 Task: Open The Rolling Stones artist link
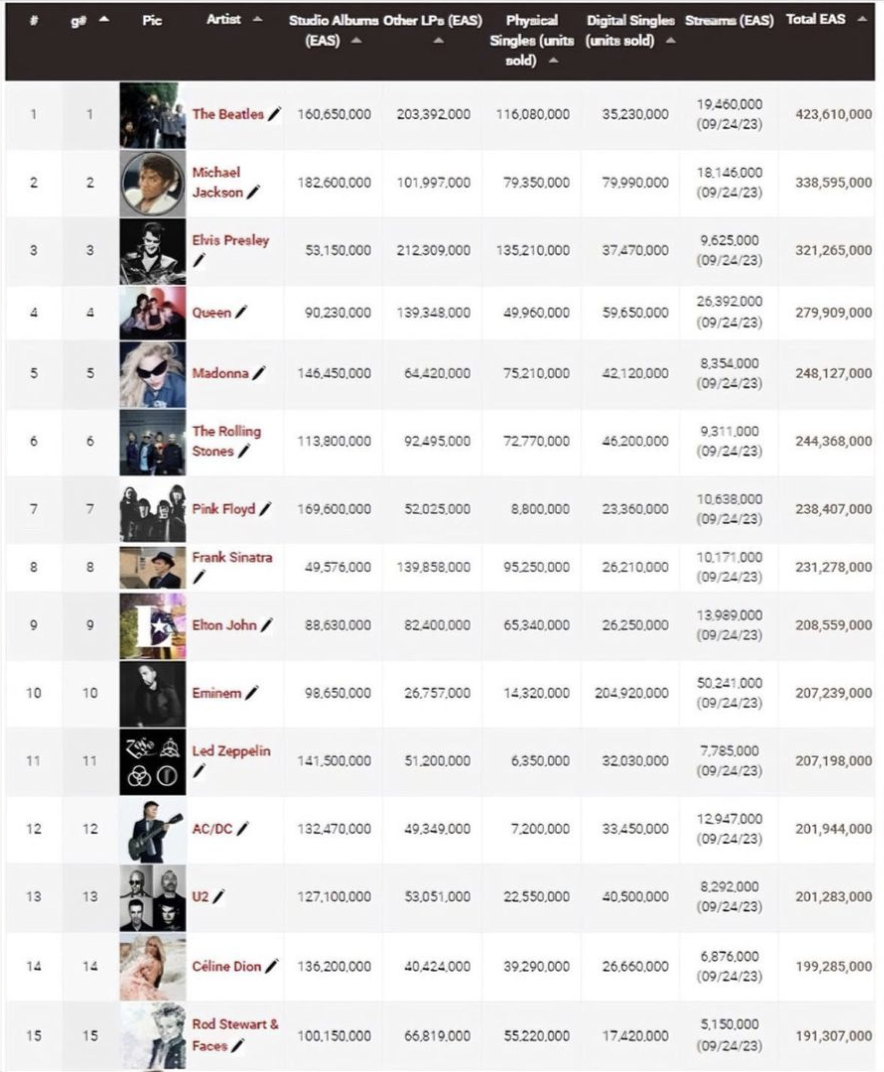(x=226, y=432)
